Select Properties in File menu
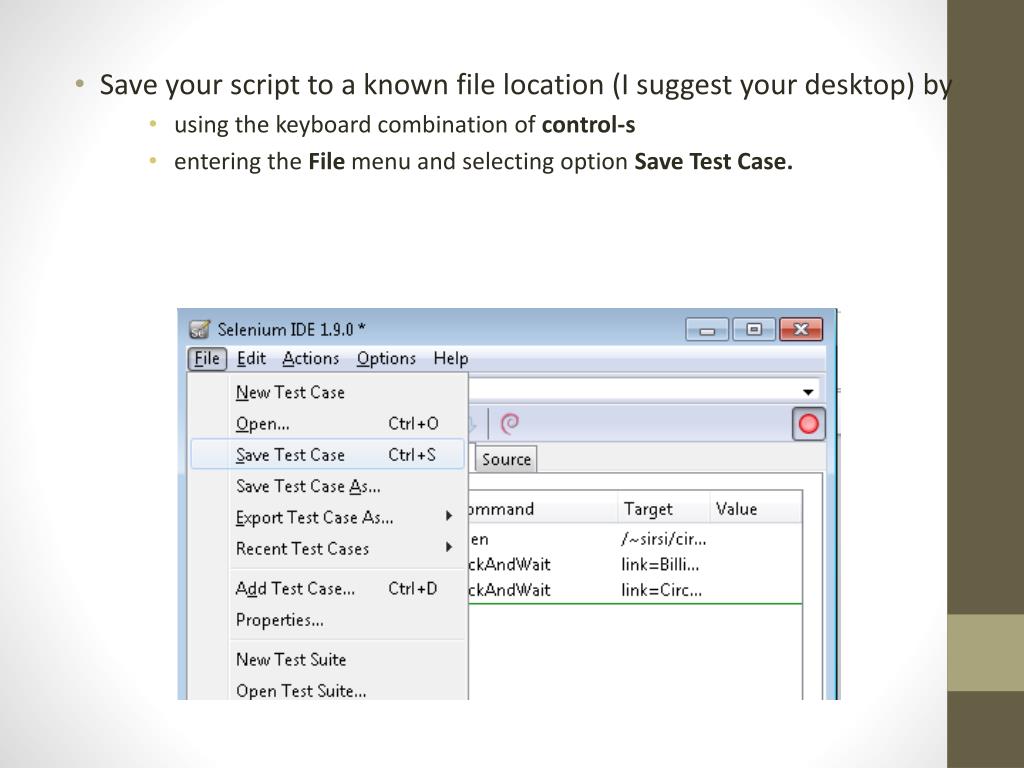The width and height of the screenshot is (1024, 768). point(280,620)
